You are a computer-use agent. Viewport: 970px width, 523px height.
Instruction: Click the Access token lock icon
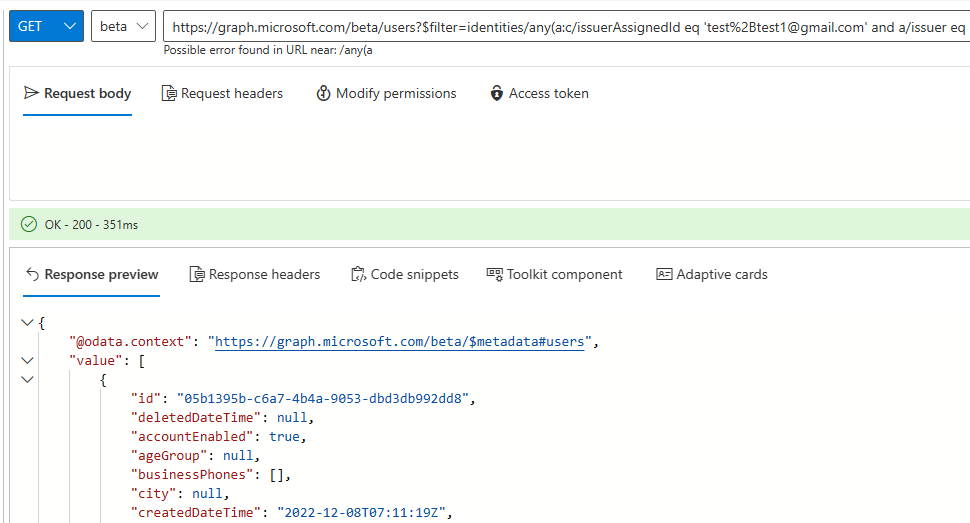[x=496, y=93]
